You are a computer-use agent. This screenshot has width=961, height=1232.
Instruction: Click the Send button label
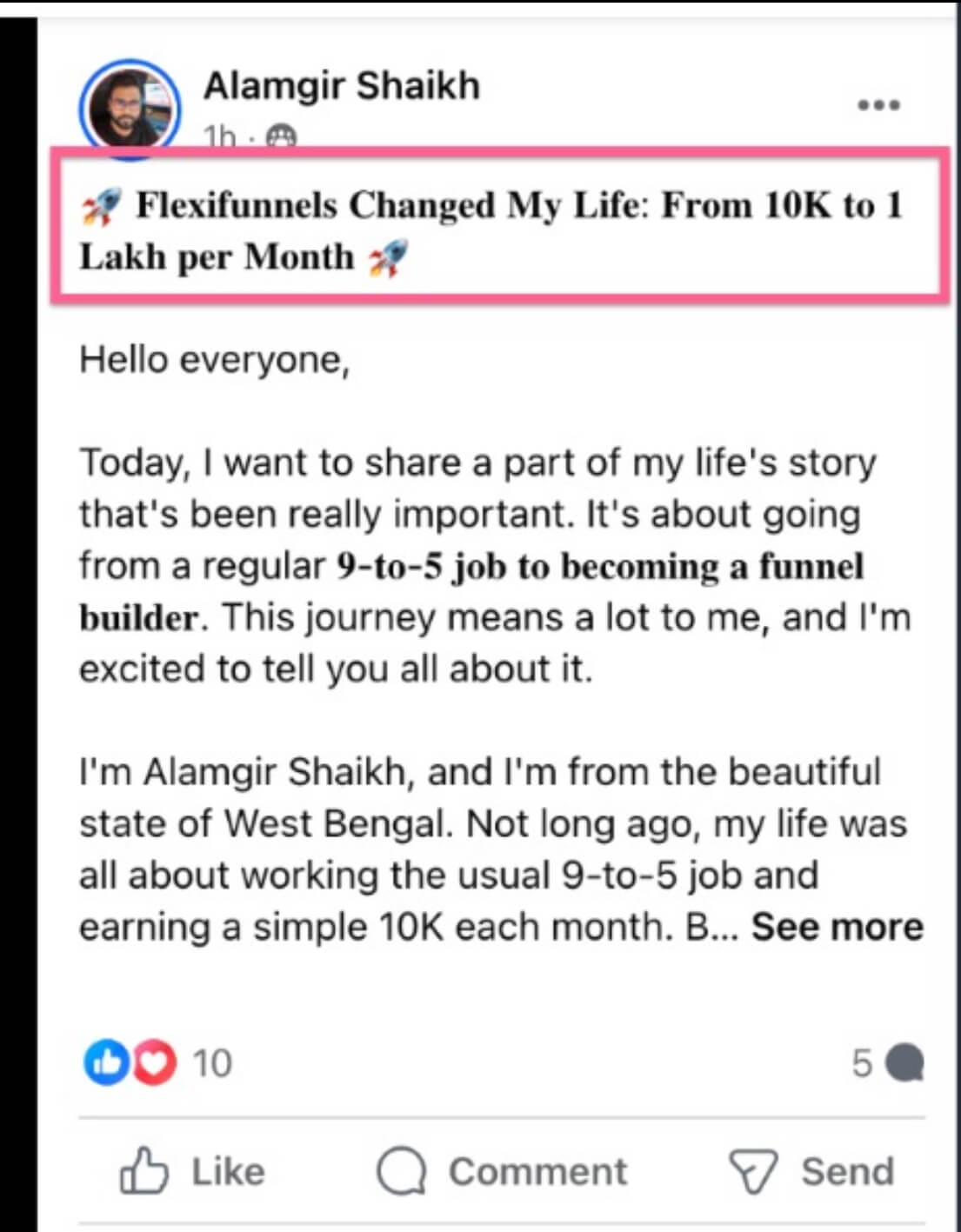click(847, 1171)
